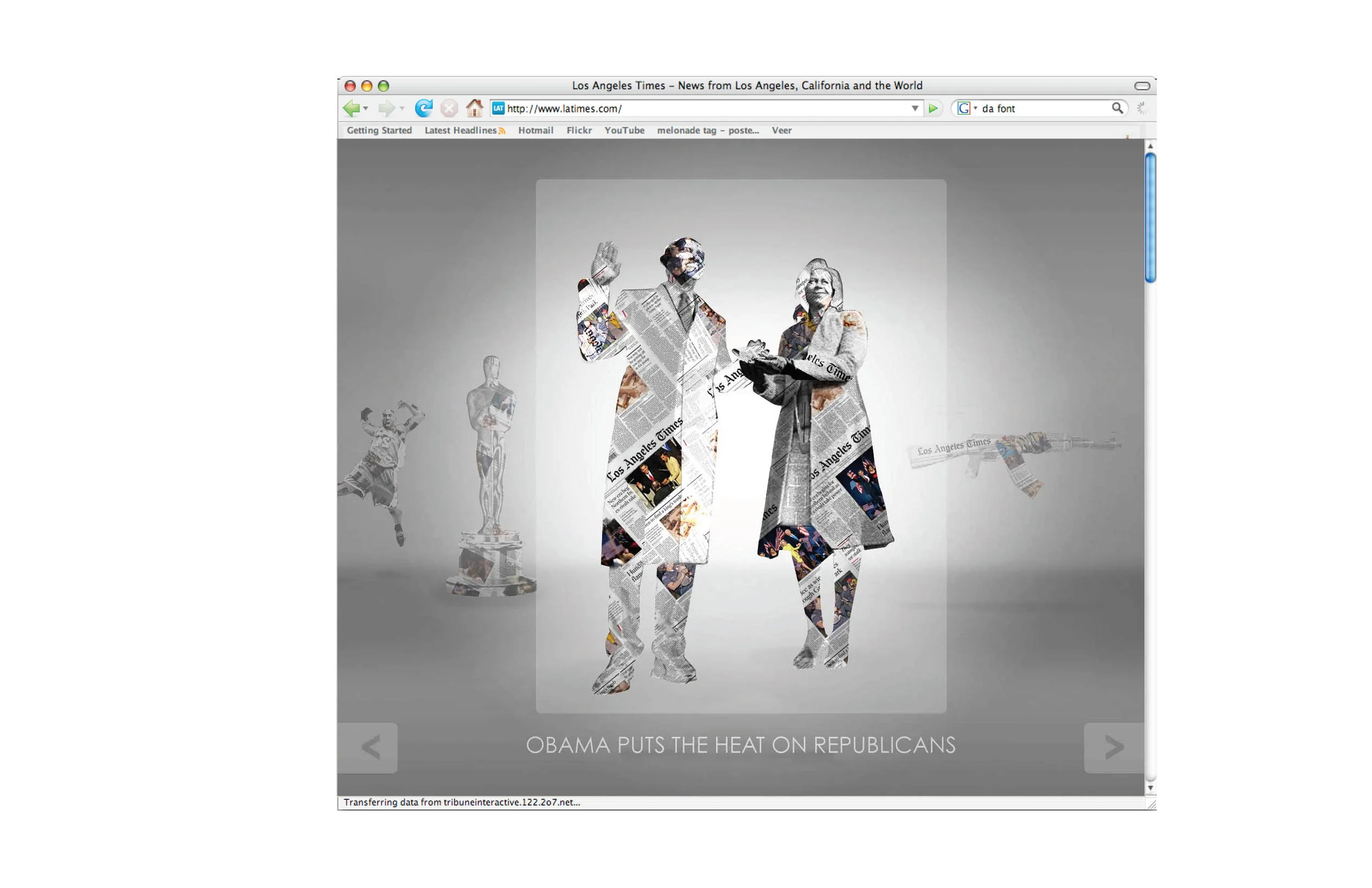1372x888 pixels.
Task: Click the Forward arrow button
Action: [386, 109]
